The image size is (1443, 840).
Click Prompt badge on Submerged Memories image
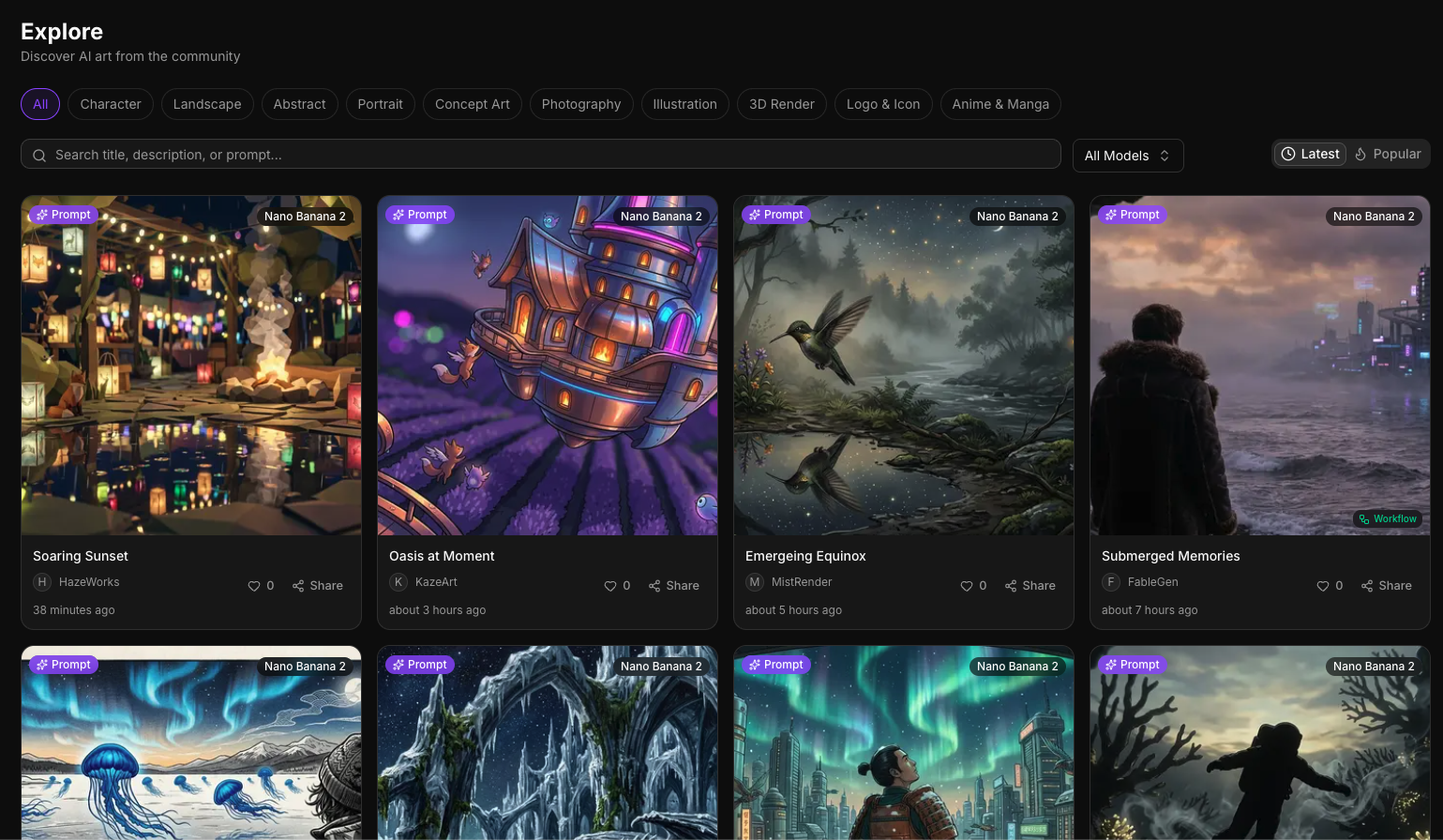pos(1133,215)
